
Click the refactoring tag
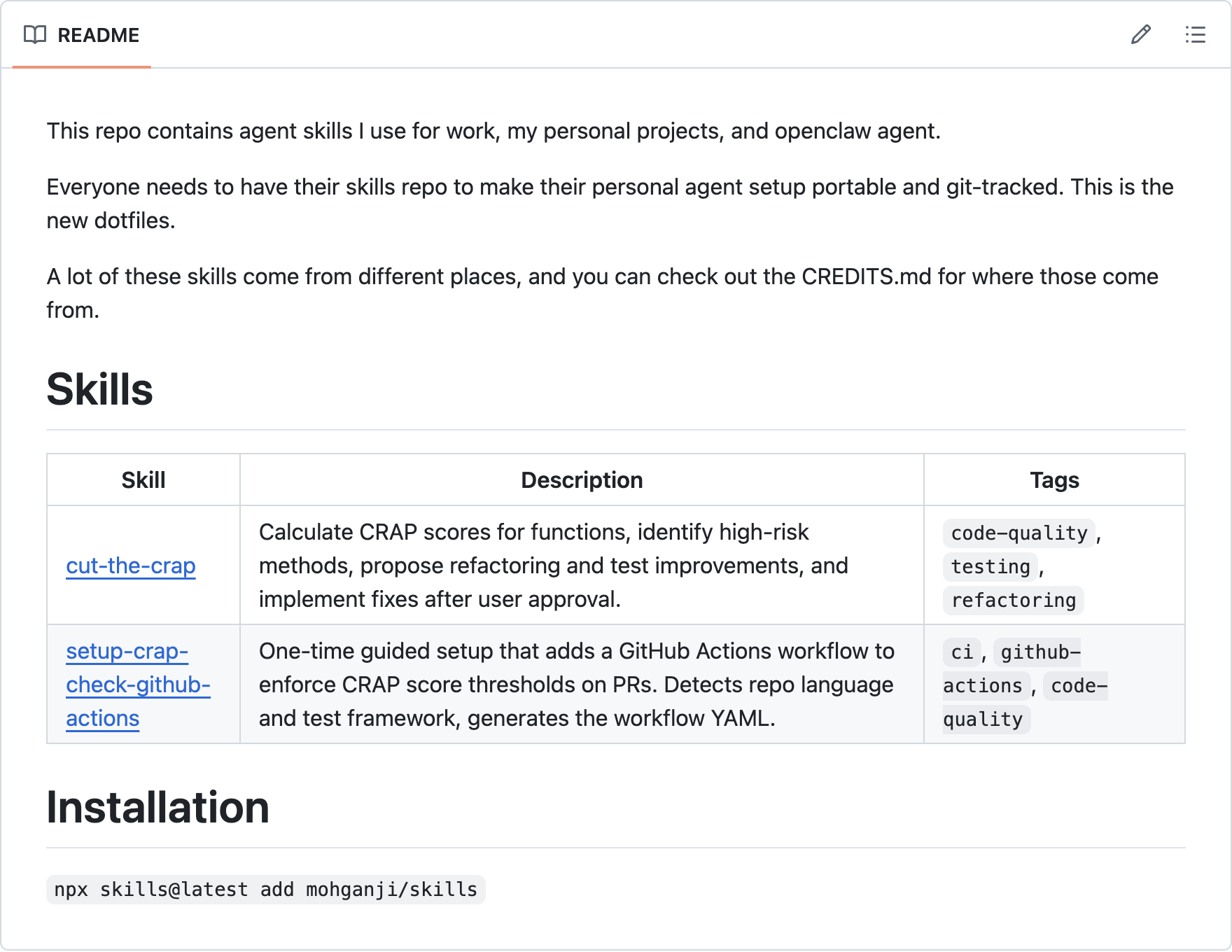pos(1014,601)
